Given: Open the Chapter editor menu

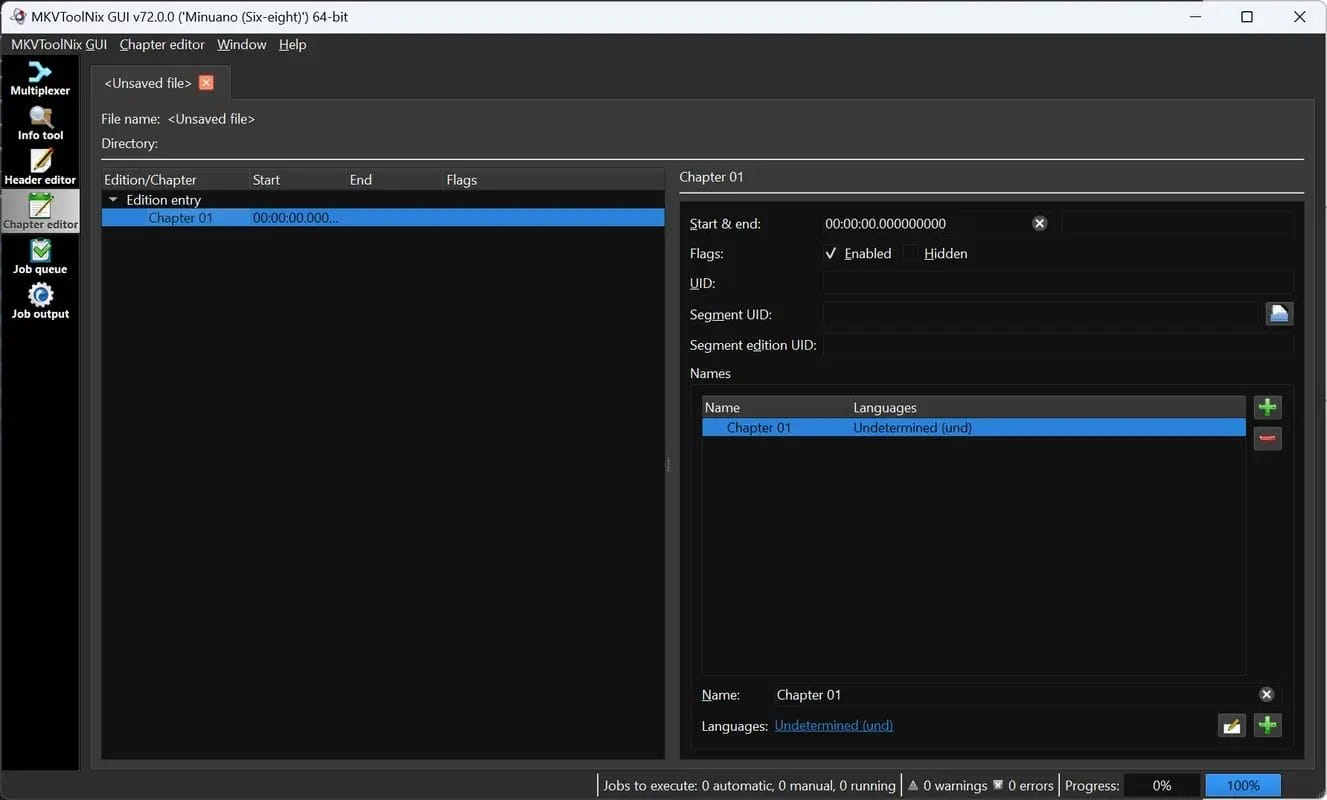Looking at the screenshot, I should point(161,45).
